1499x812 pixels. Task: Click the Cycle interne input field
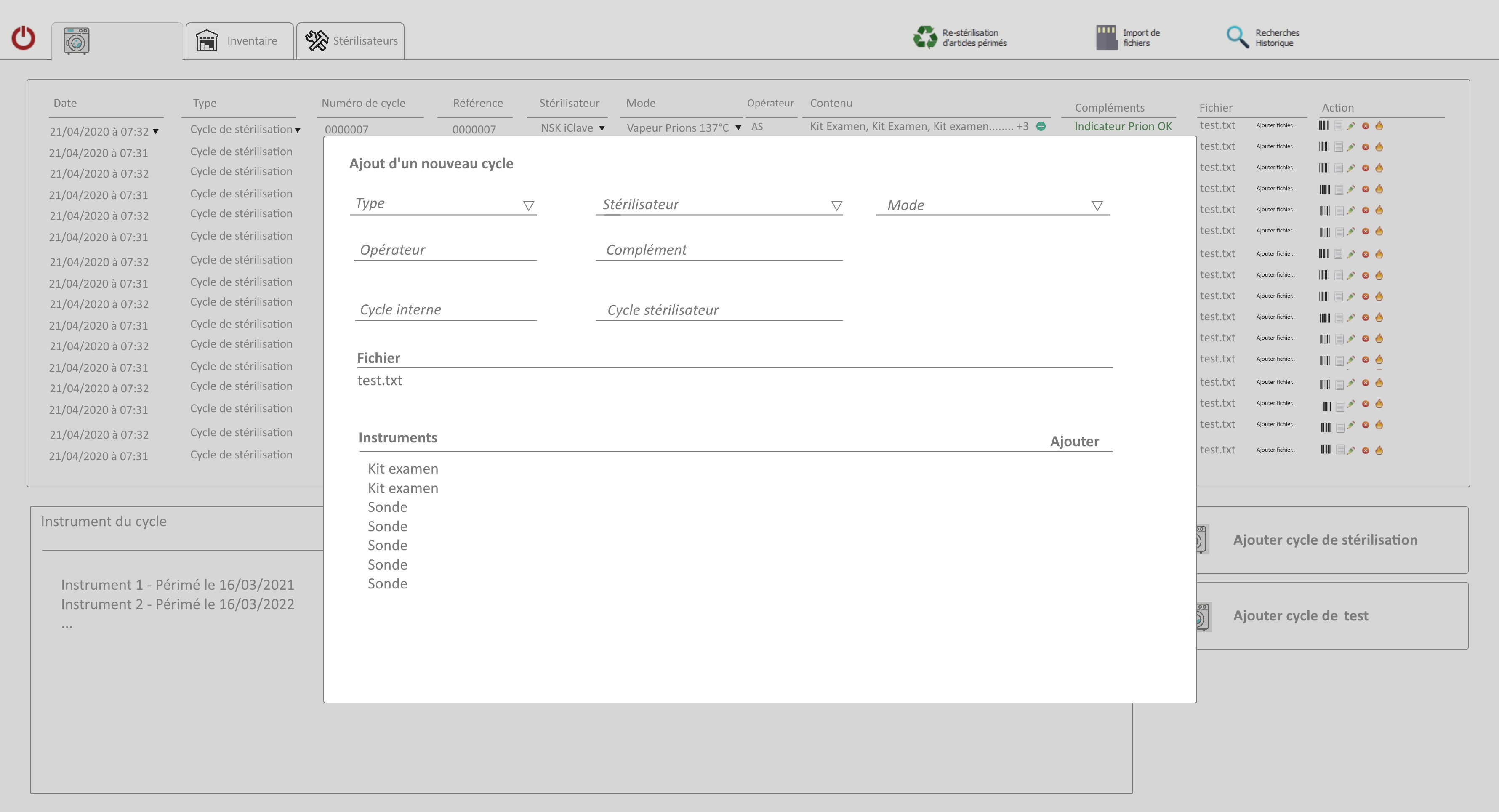point(446,310)
